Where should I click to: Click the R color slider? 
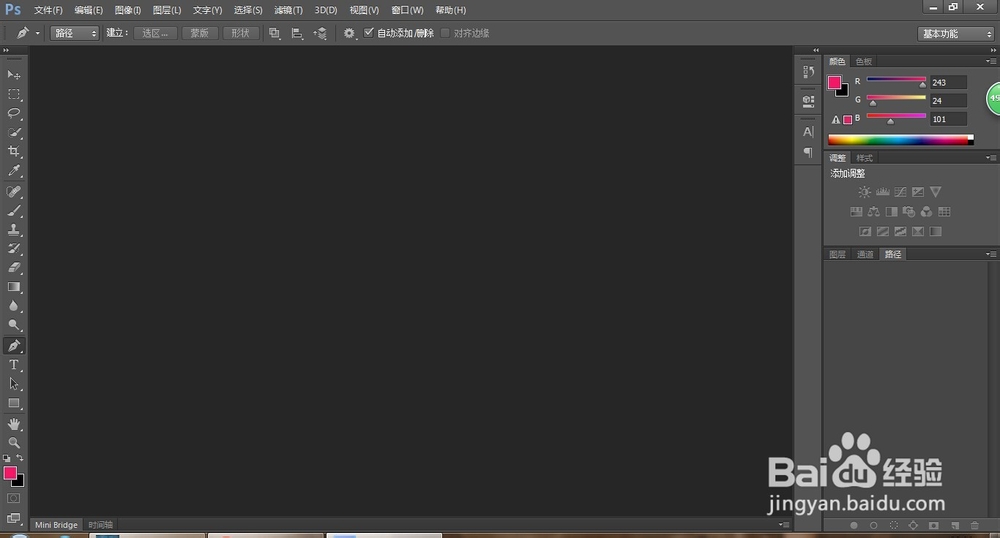pos(896,80)
